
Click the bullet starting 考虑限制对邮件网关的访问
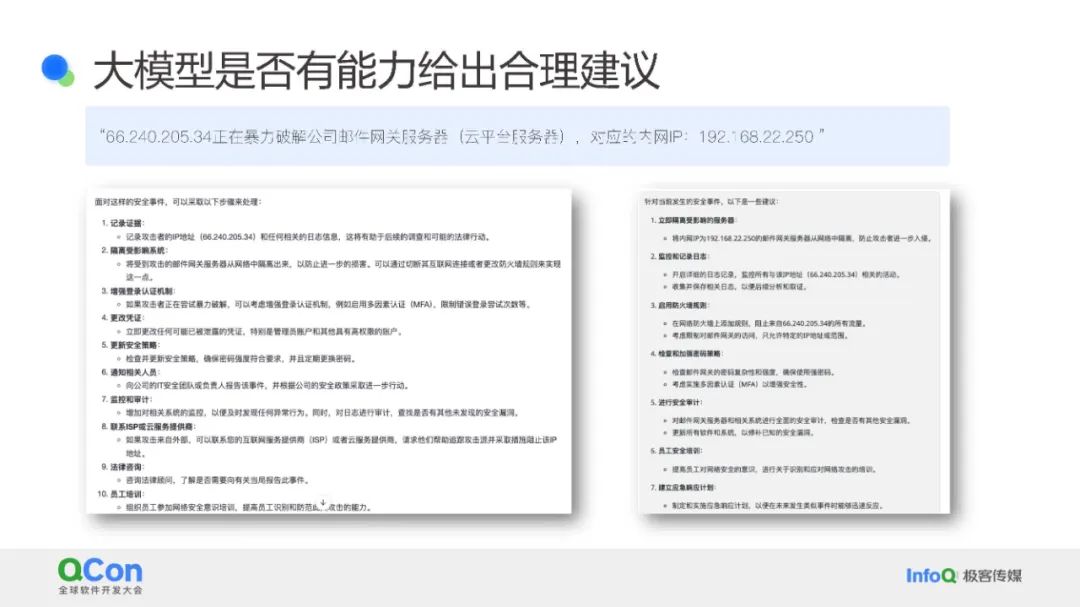tap(760, 336)
